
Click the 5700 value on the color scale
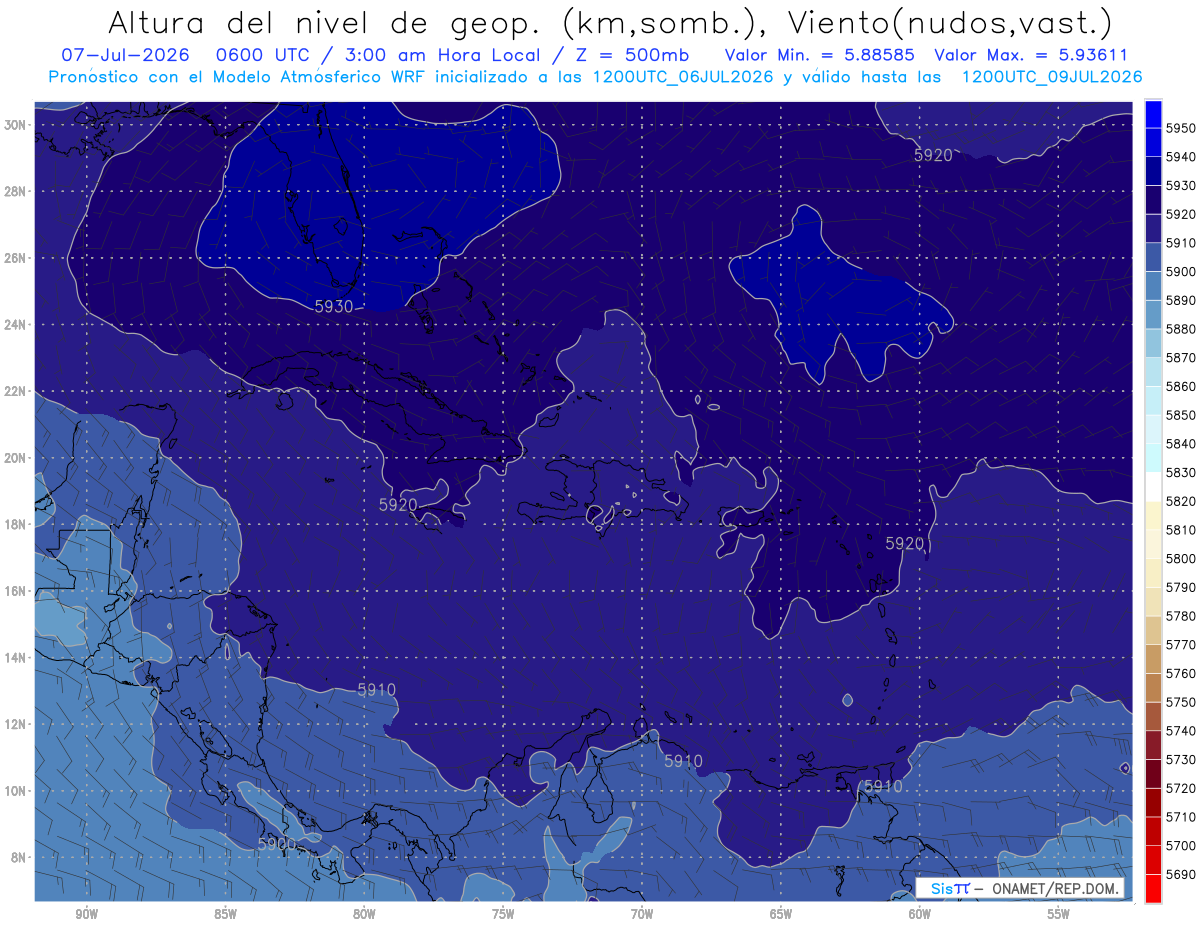[1181, 845]
